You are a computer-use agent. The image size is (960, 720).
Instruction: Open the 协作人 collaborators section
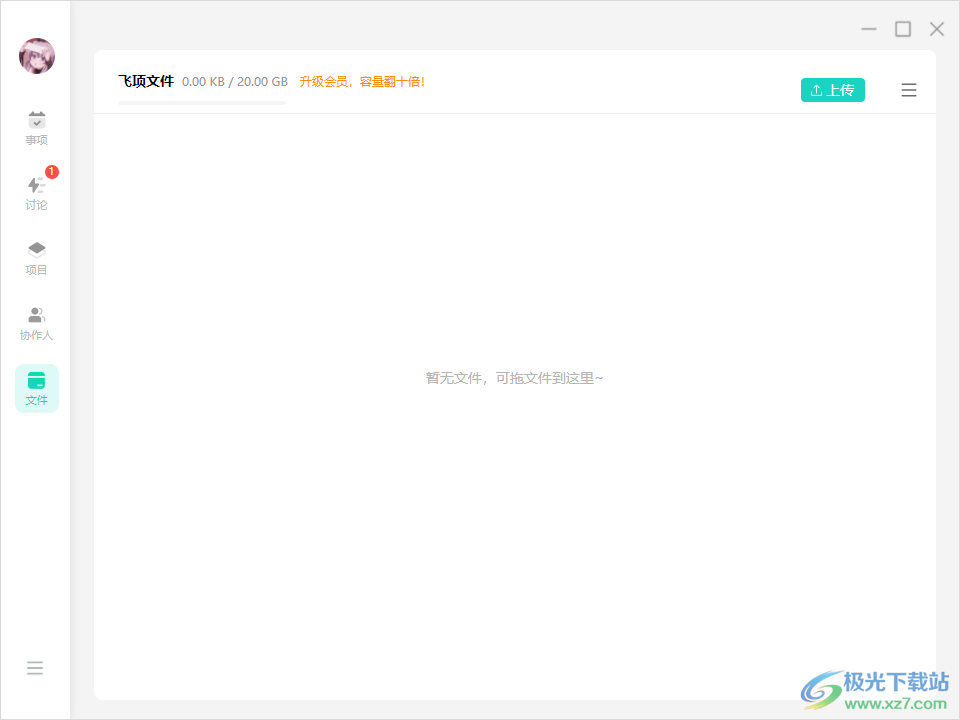tap(37, 323)
